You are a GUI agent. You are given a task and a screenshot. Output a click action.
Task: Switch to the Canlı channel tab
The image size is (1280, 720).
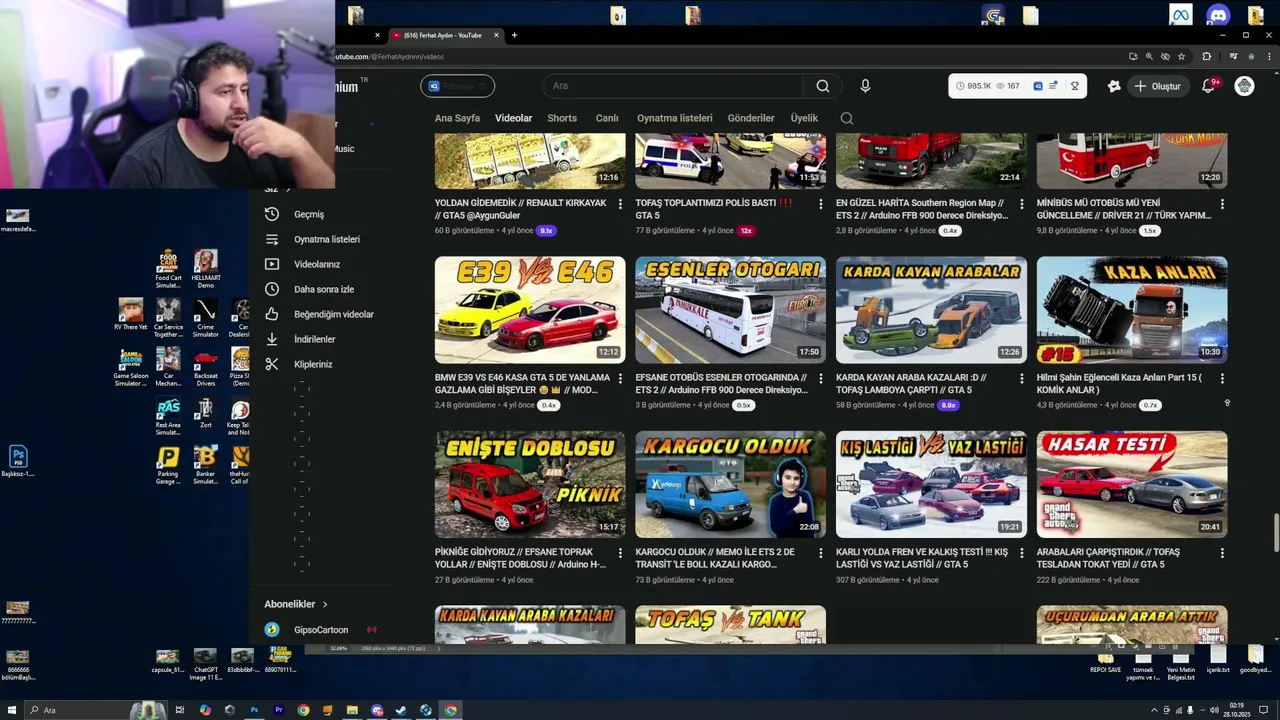[607, 118]
